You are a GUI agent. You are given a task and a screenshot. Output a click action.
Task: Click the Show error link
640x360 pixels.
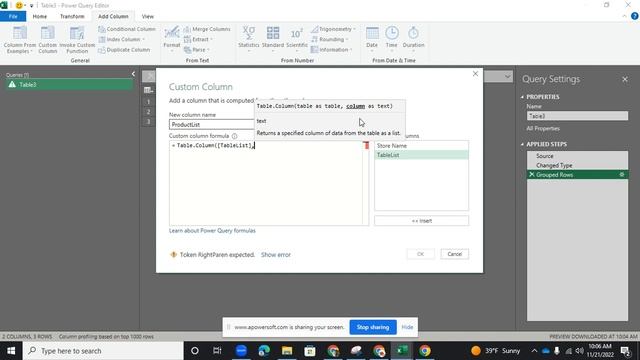(x=276, y=255)
